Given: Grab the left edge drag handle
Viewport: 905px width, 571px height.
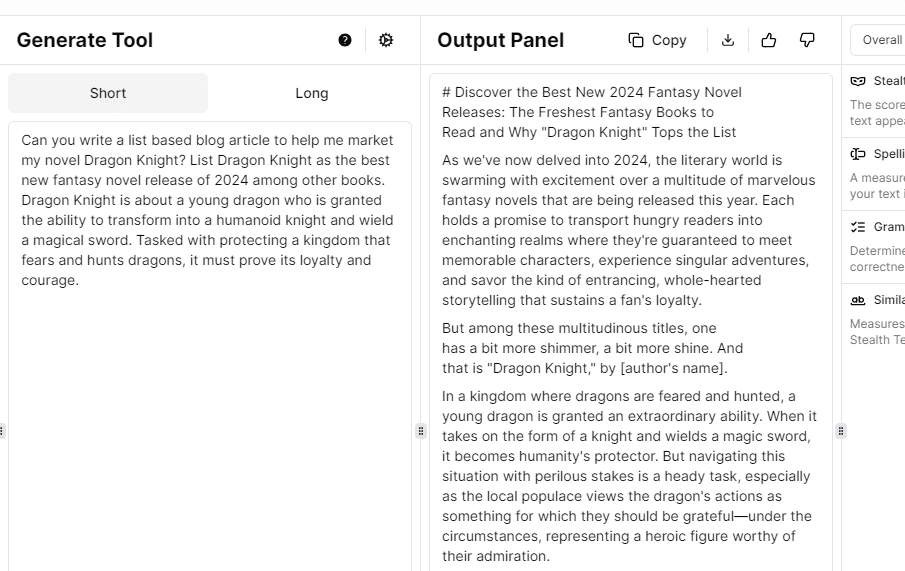Looking at the screenshot, I should (2, 431).
